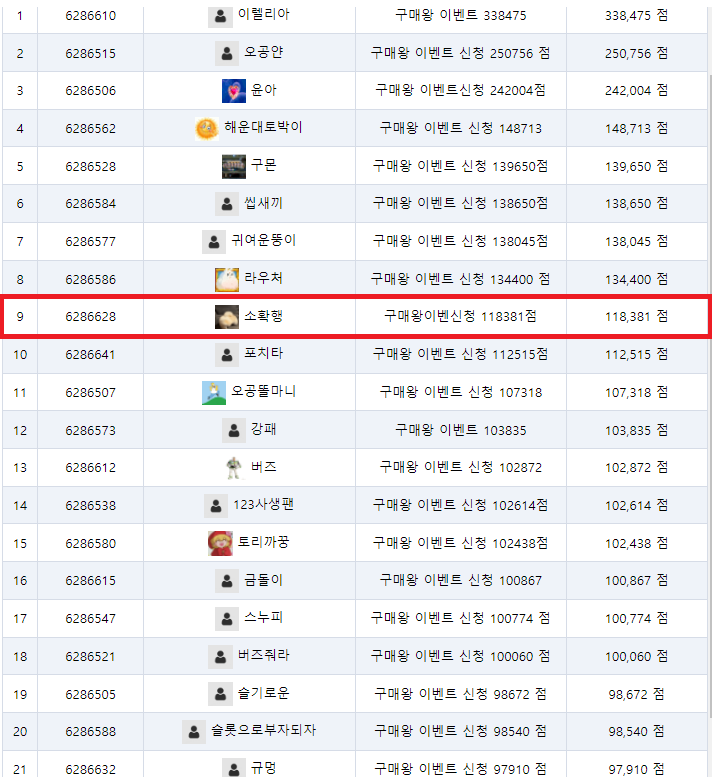Open post titled 구매왕 이벤트 338475

(460, 16)
